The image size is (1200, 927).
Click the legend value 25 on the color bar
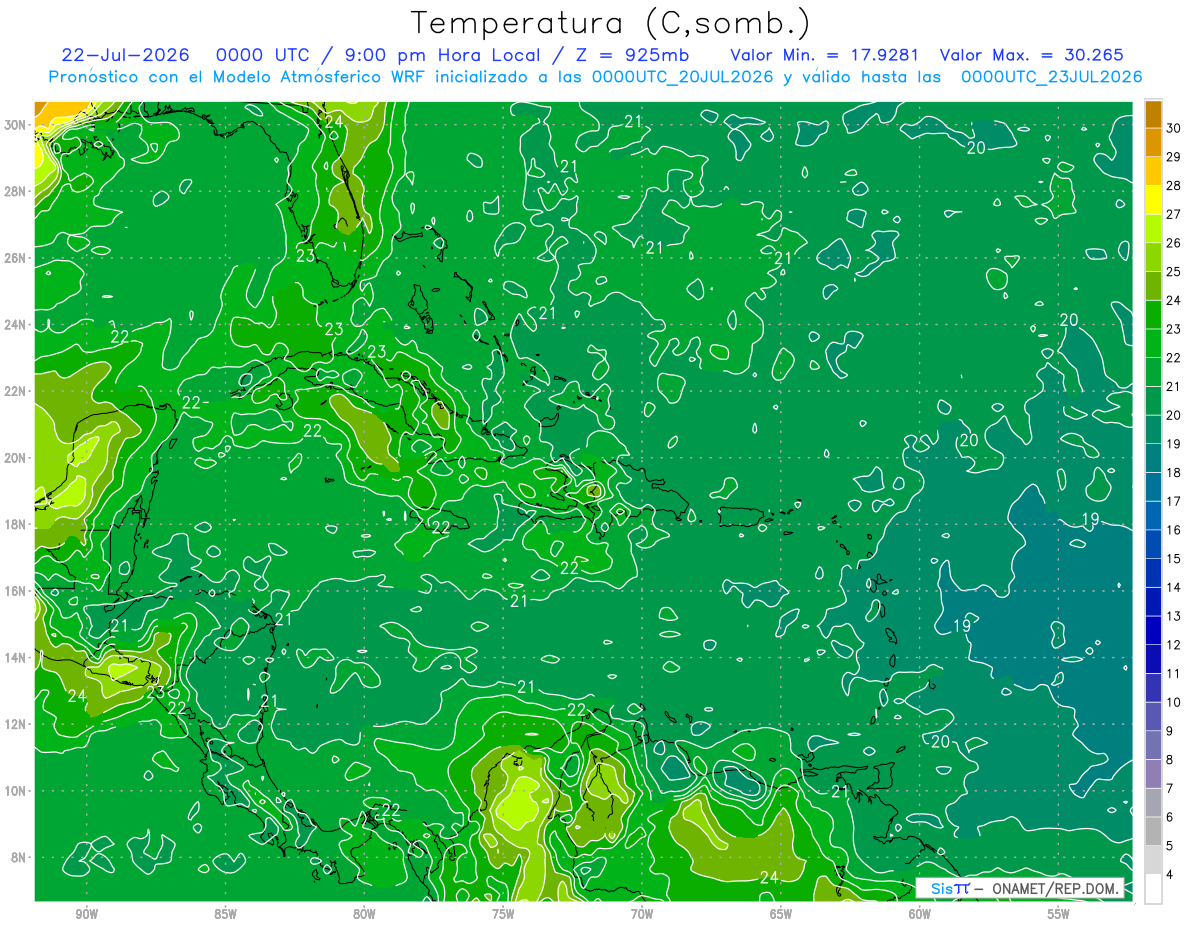[x=1174, y=272]
